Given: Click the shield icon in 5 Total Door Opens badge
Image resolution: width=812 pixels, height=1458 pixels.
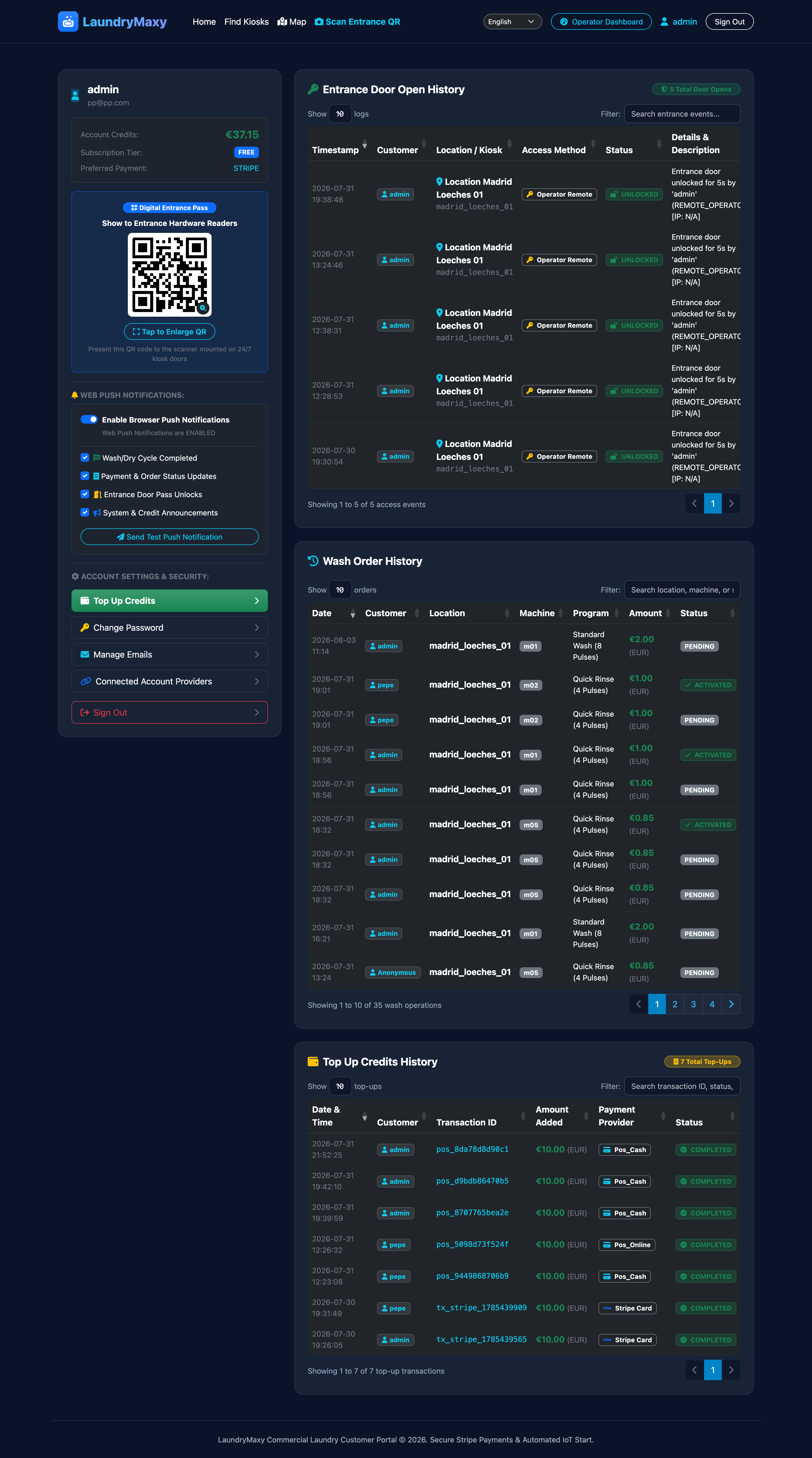Looking at the screenshot, I should coord(664,89).
